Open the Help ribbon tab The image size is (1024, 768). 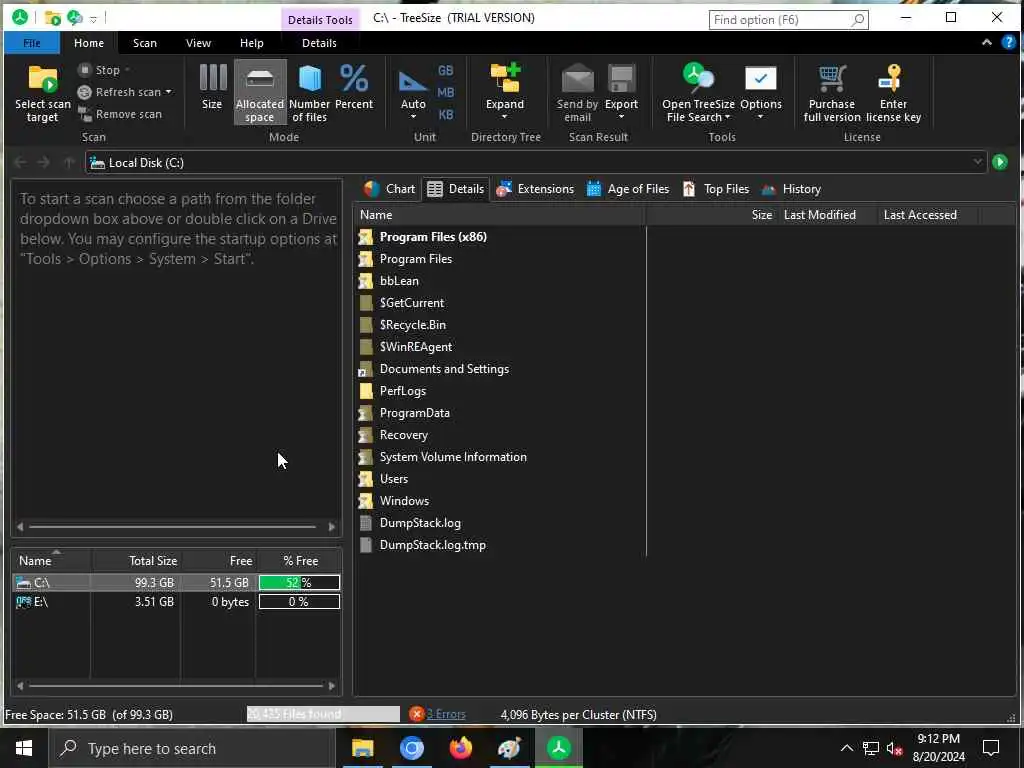[251, 43]
